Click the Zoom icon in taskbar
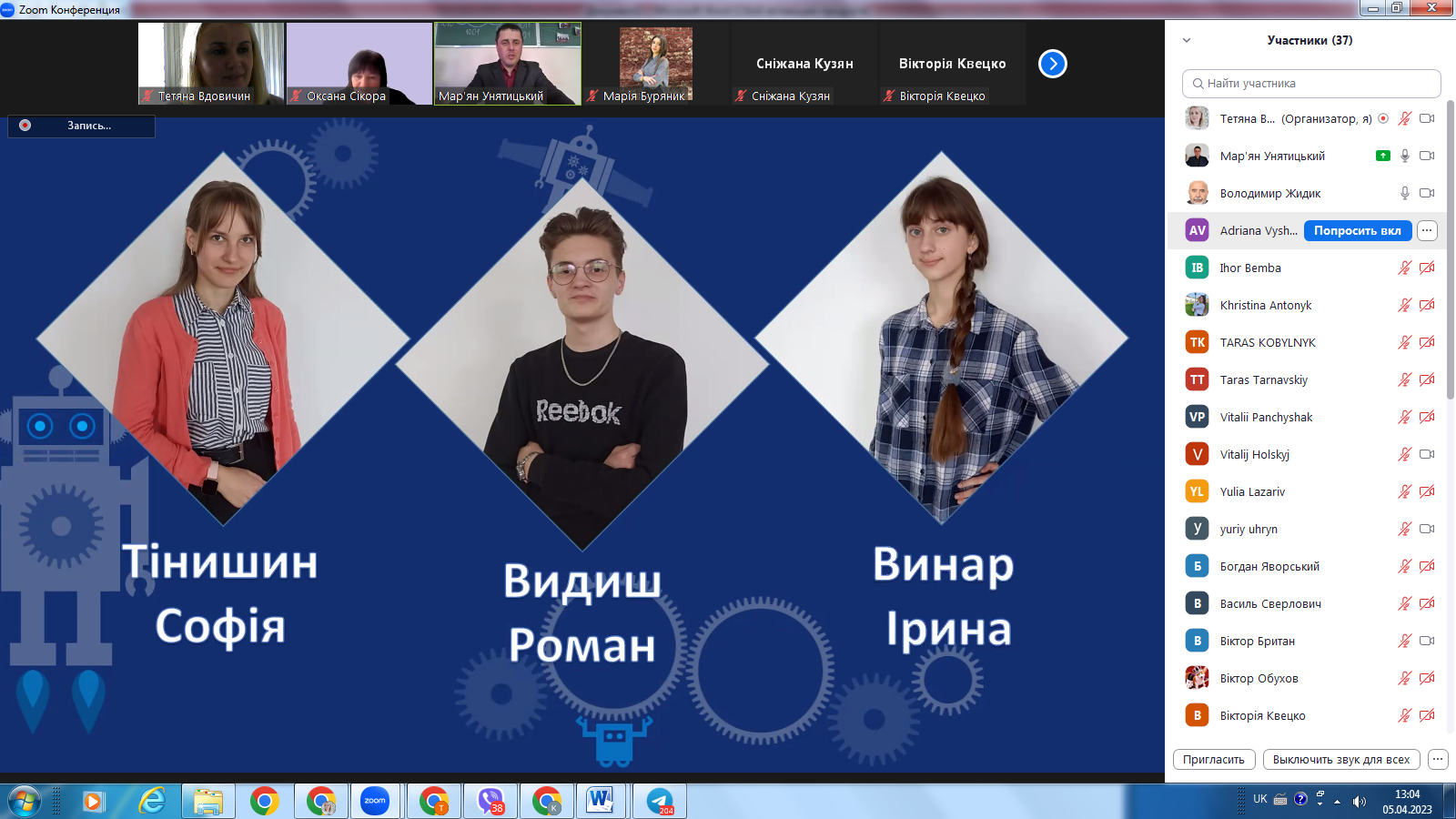The height and width of the screenshot is (819, 1456). [x=375, y=801]
